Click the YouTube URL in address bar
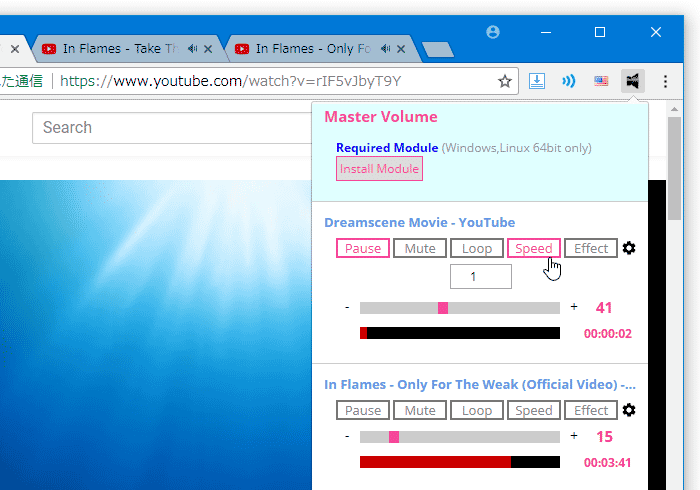 230,81
